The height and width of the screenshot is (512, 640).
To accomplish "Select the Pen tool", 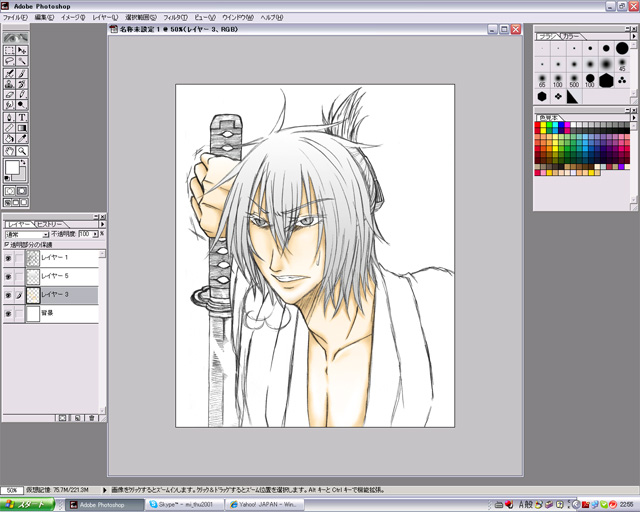I will pyautogui.click(x=10, y=118).
